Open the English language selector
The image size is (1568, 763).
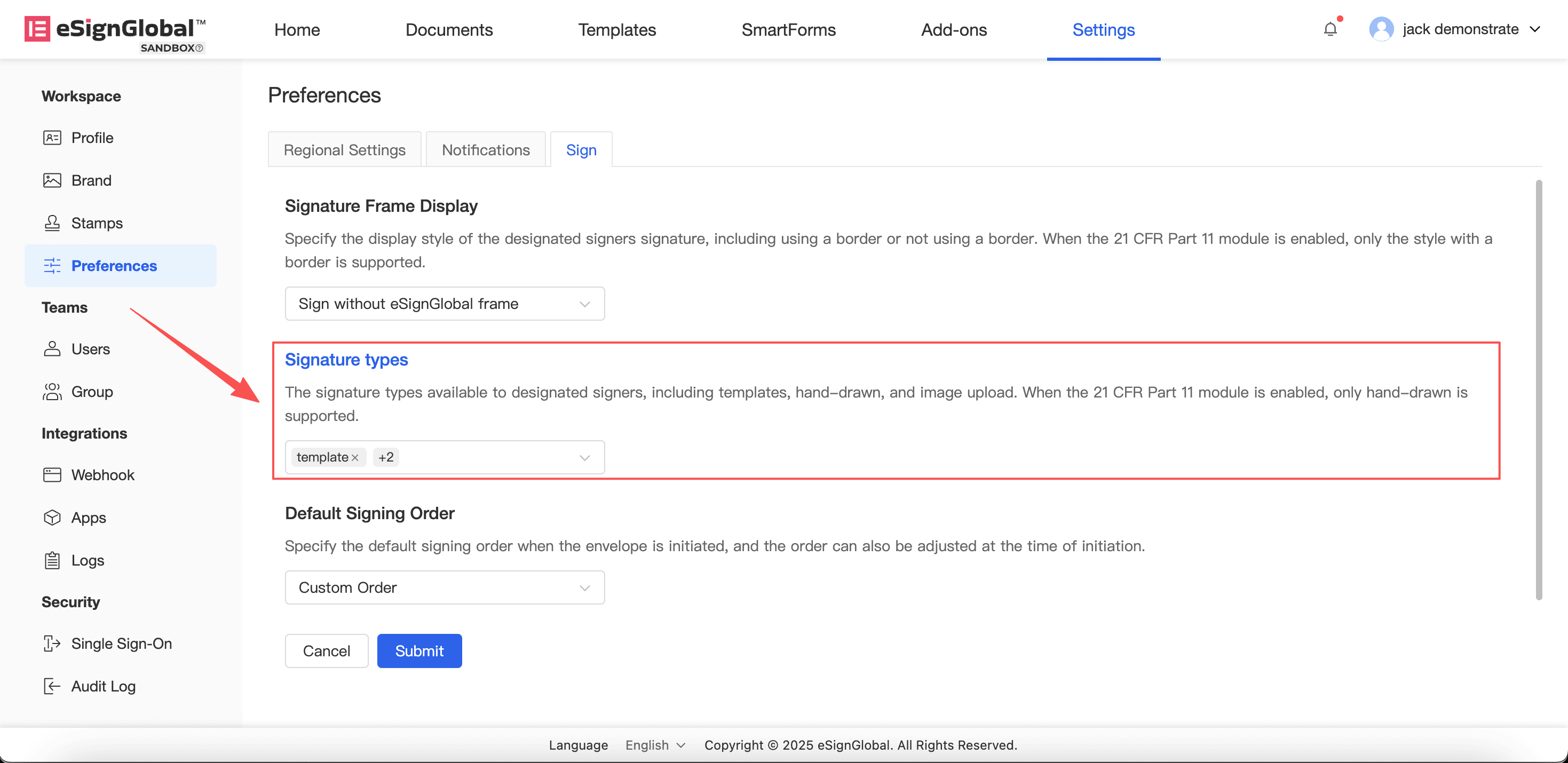tap(655, 745)
